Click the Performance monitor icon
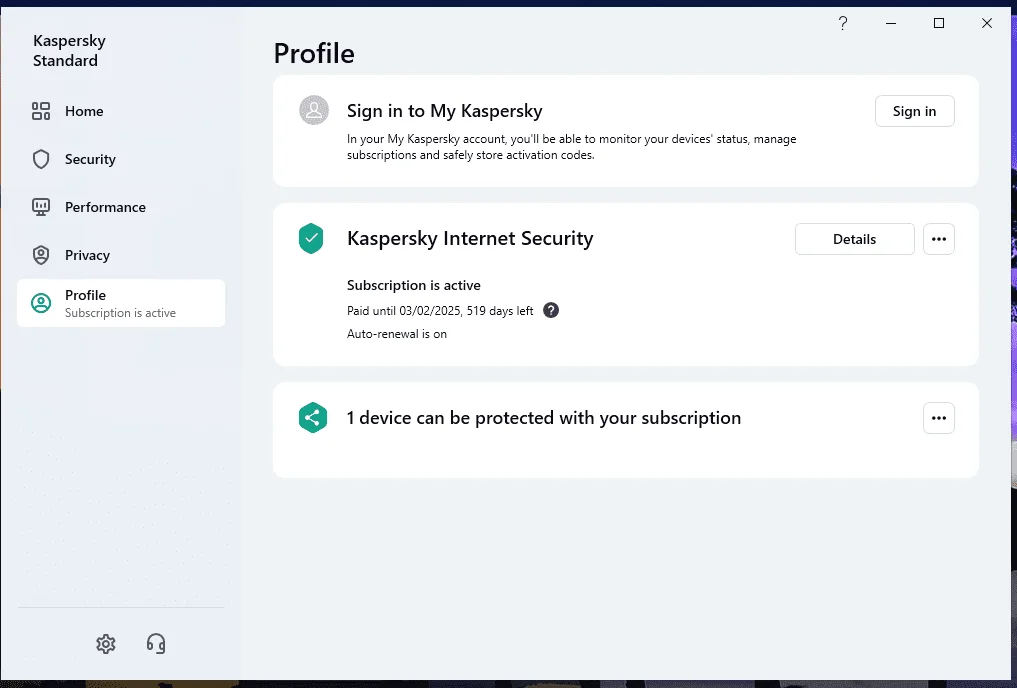Screen dimensions: 1017x688 click(x=41, y=207)
